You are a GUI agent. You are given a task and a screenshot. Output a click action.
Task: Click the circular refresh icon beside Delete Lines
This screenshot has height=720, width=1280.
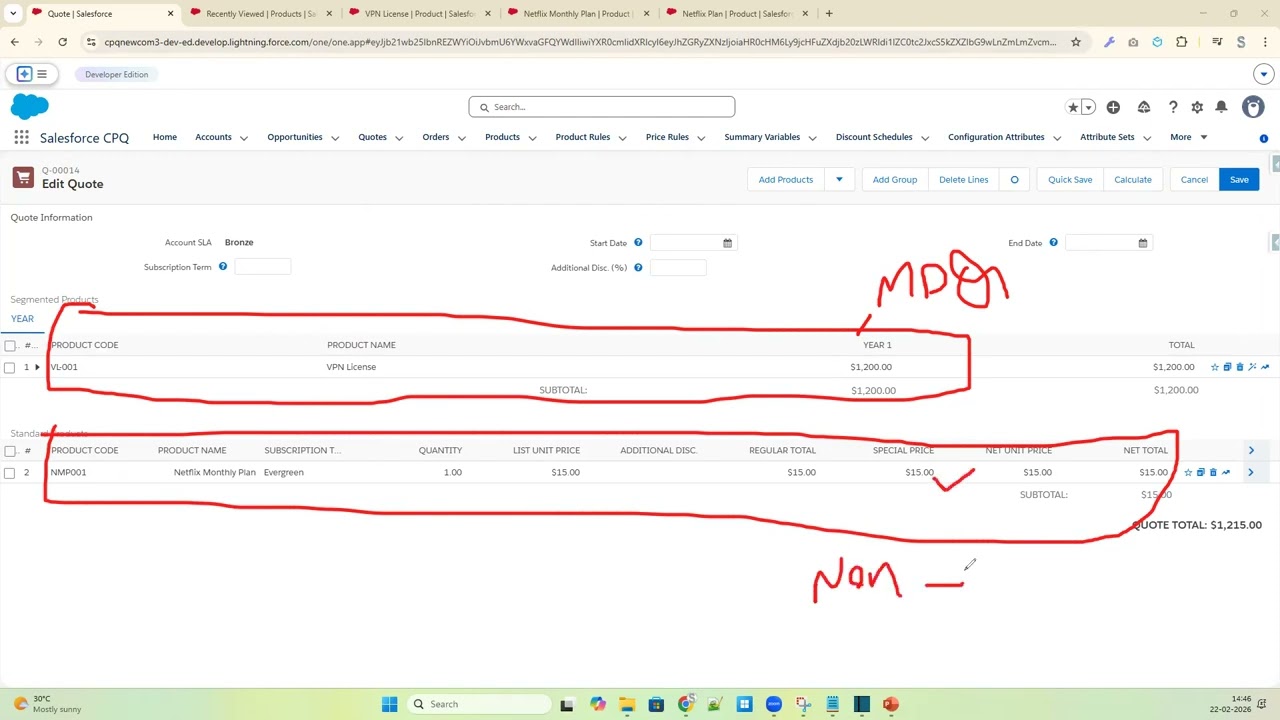(1014, 180)
